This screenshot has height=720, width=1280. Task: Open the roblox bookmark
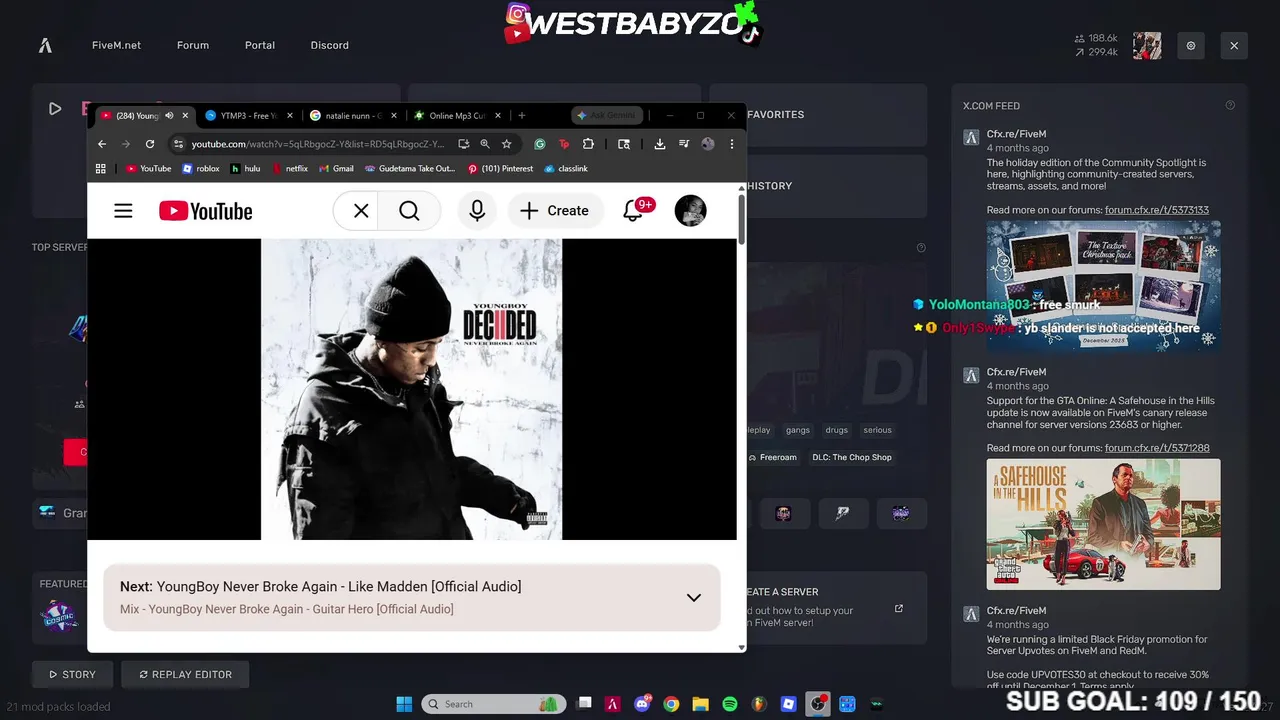[x=201, y=169]
